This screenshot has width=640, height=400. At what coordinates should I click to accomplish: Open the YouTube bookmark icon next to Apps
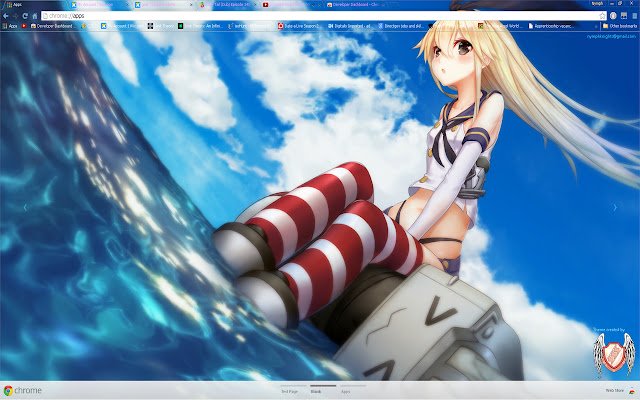coord(24,26)
